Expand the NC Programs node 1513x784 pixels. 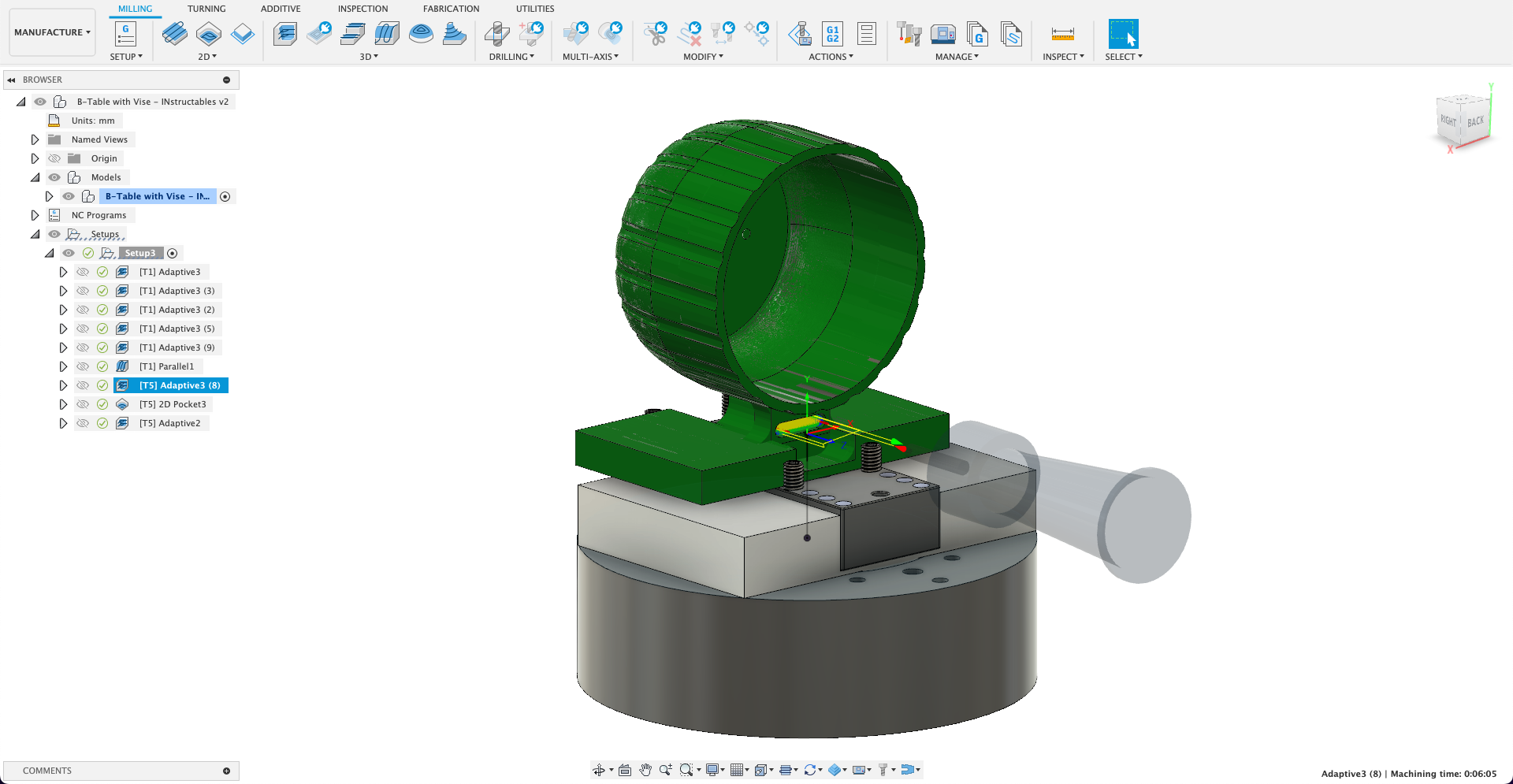[35, 215]
